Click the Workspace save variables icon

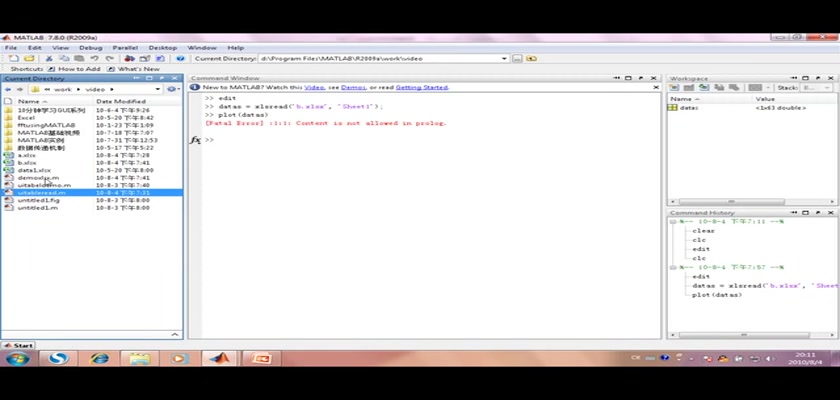(719, 87)
